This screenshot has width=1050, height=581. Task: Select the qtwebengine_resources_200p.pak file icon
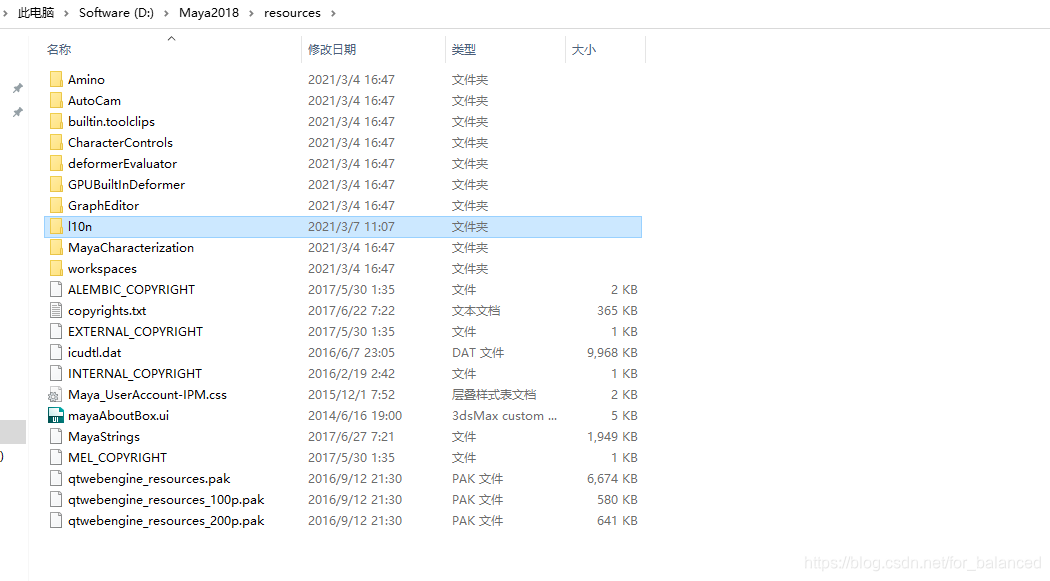[x=56, y=521]
